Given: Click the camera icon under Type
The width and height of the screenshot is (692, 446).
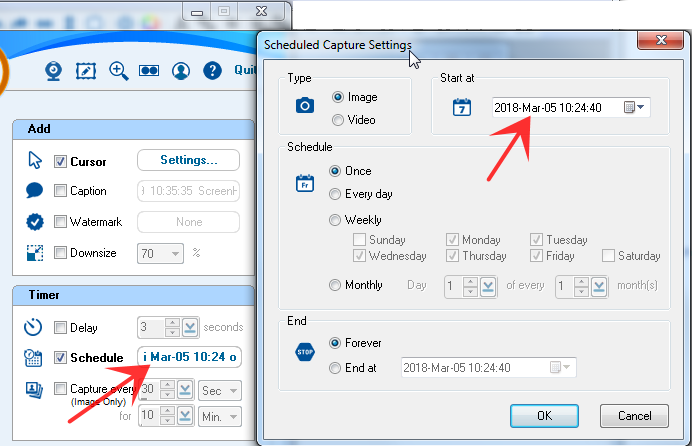Looking at the screenshot, I should pyautogui.click(x=305, y=105).
